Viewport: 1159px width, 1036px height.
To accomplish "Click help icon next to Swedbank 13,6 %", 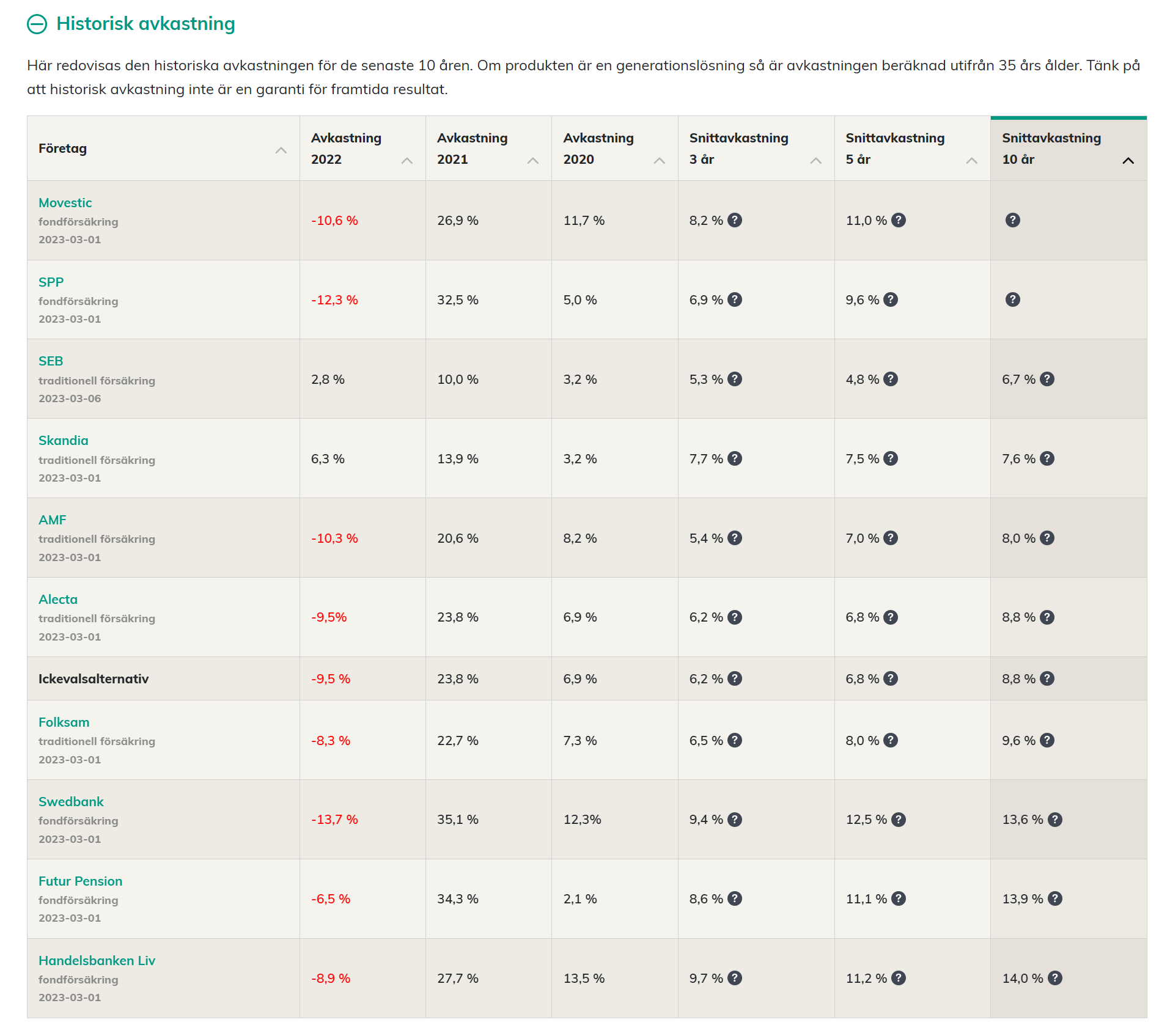I will click(1054, 820).
